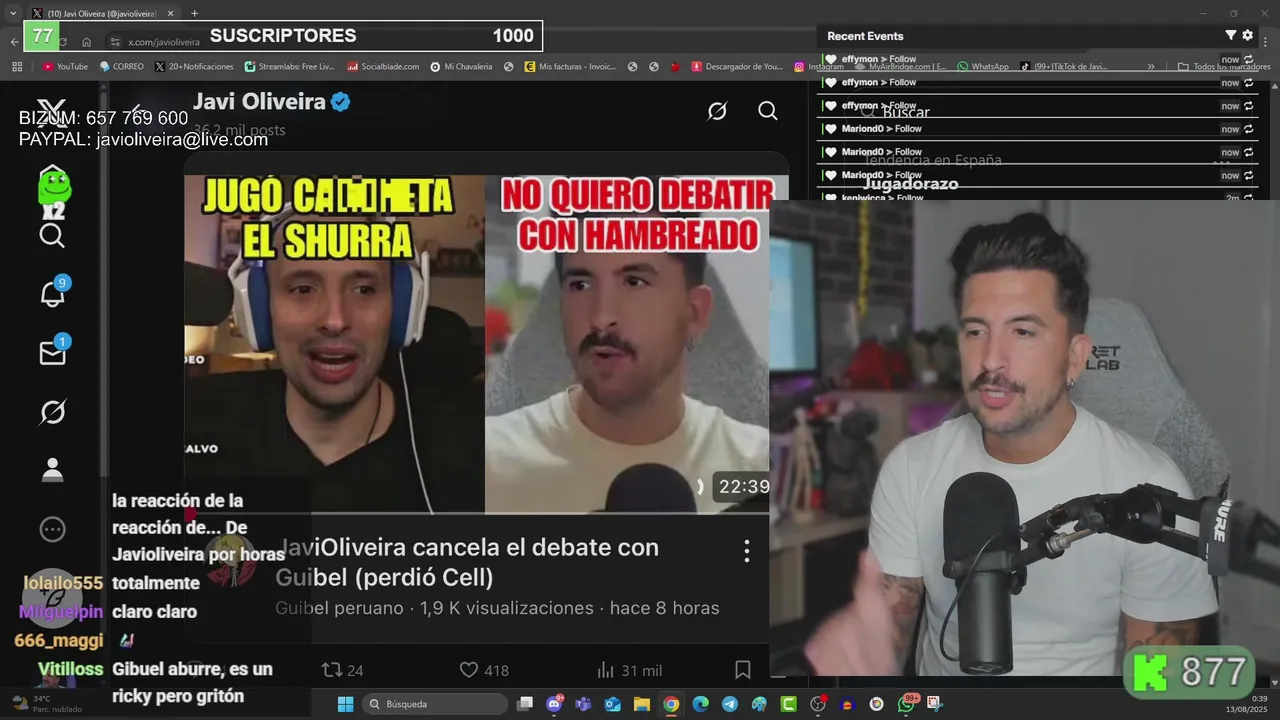This screenshot has width=1280, height=720.
Task: Focus the address bar showing x.com/javioliveira
Action: click(x=165, y=42)
